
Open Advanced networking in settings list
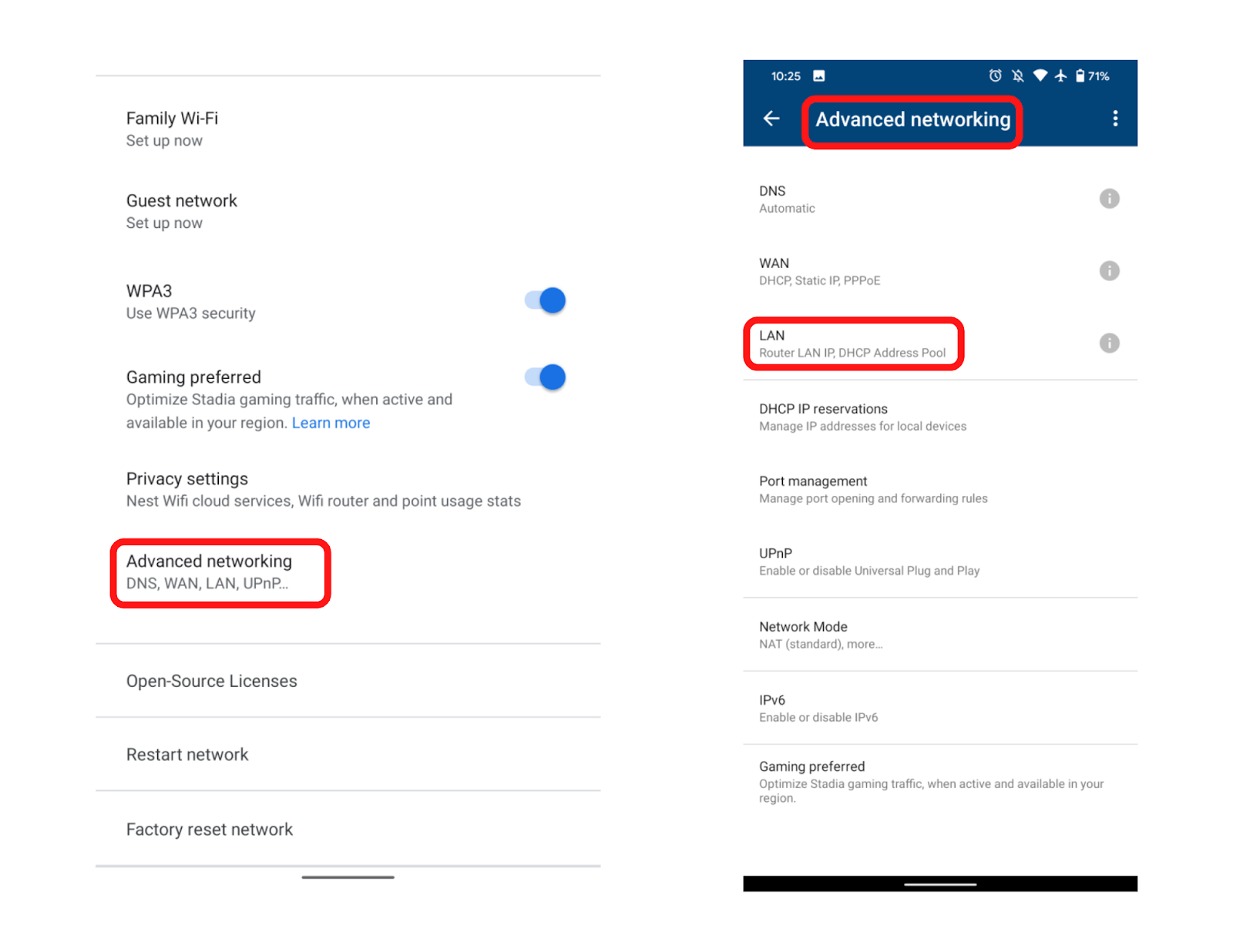(348, 572)
